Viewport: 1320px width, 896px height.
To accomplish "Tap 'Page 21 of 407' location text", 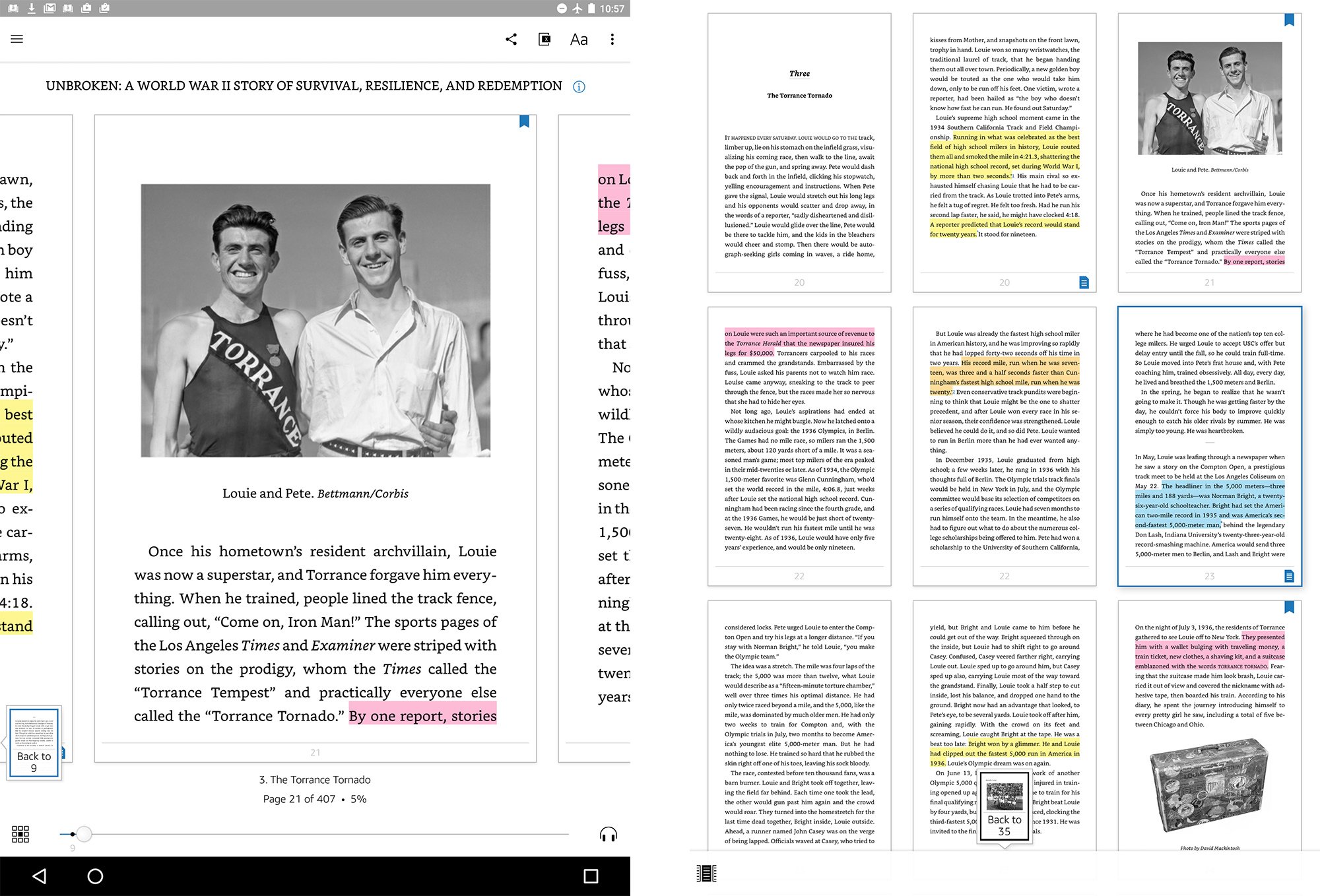I will (299, 799).
